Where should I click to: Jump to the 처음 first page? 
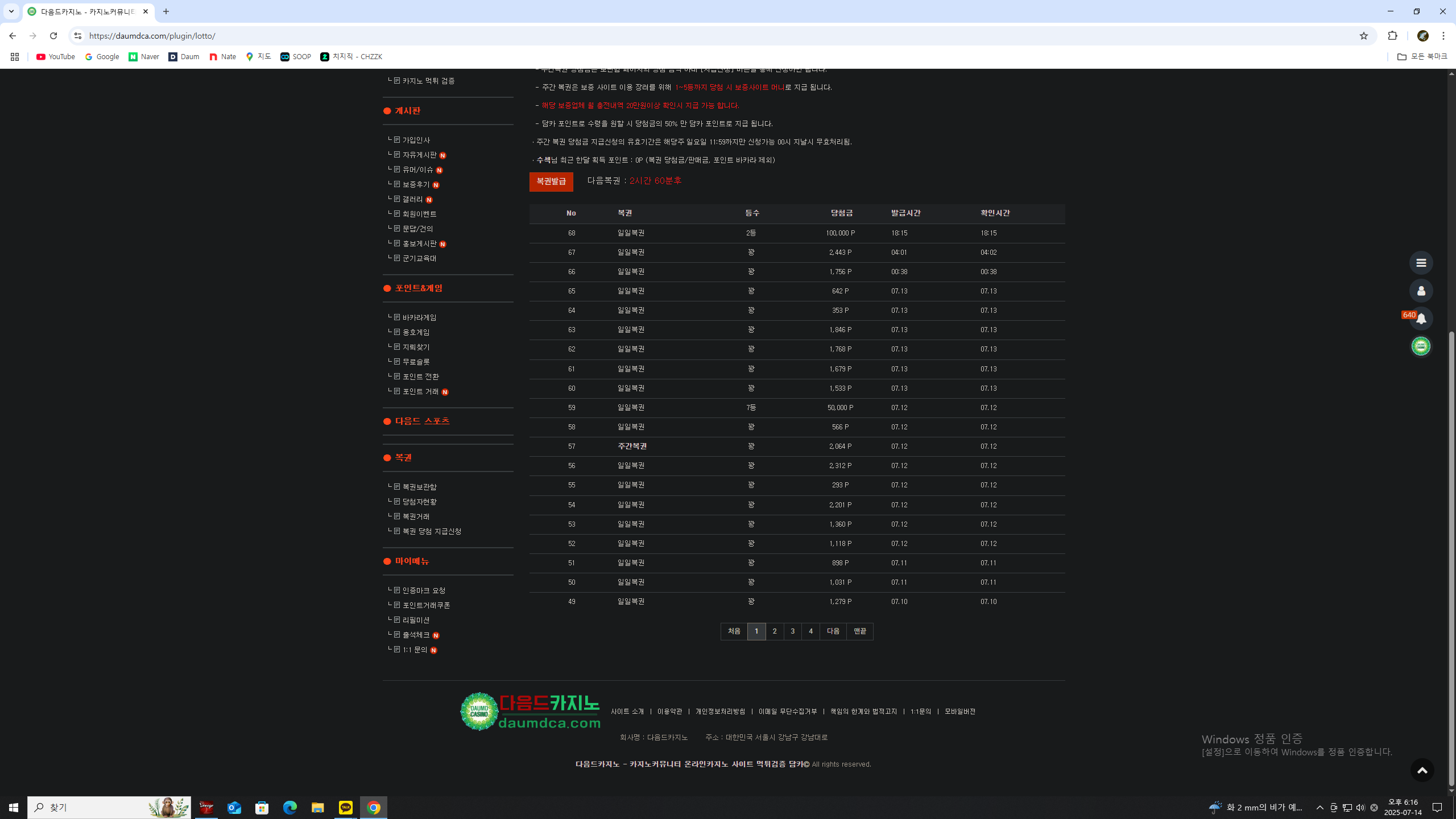[734, 631]
